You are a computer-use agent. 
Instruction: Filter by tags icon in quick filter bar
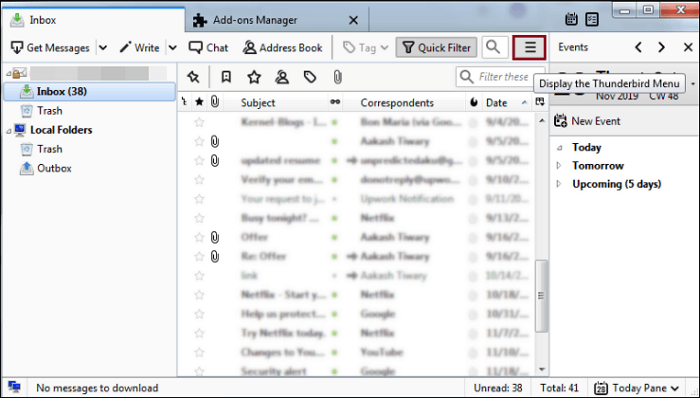[310, 77]
